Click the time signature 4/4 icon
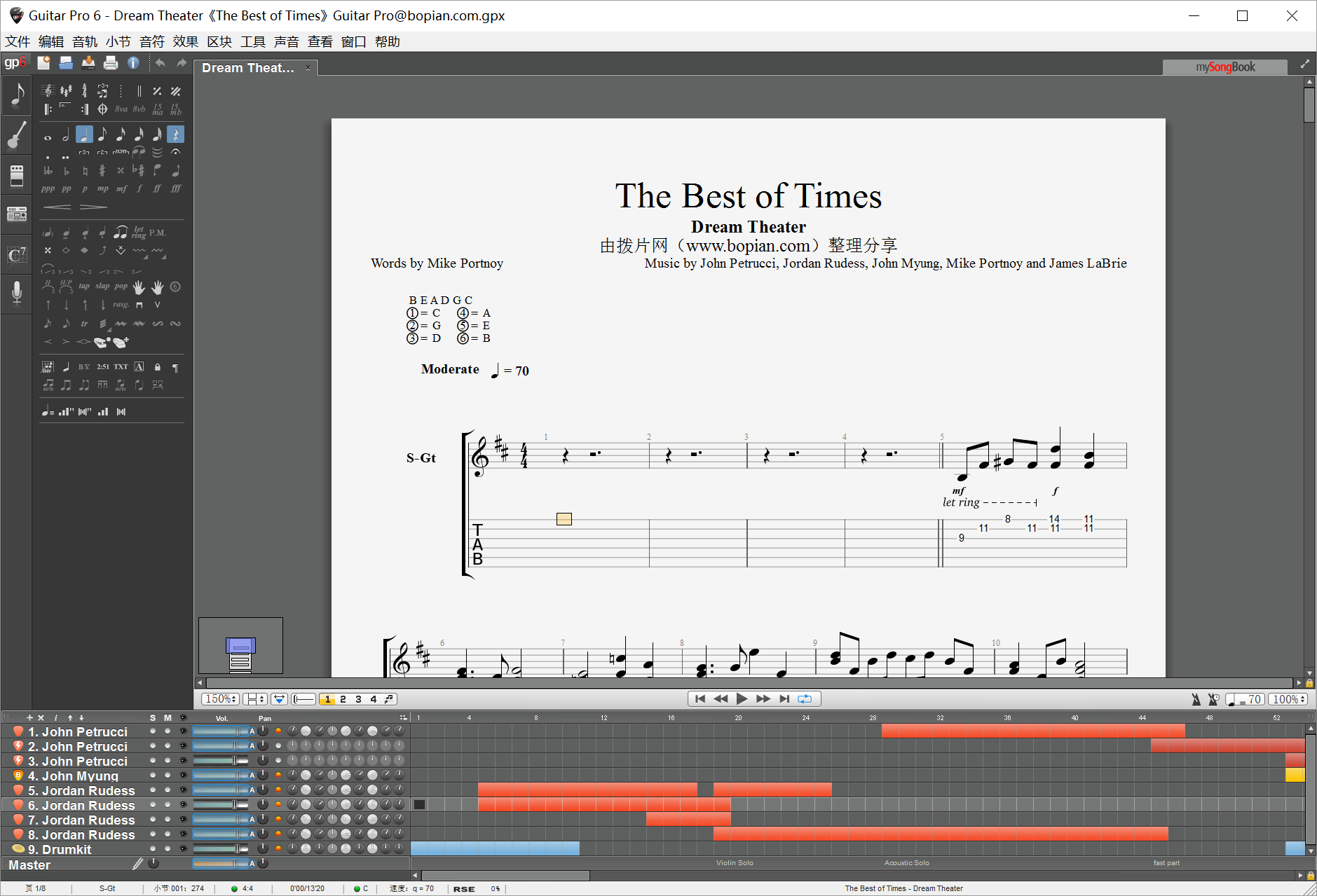This screenshot has height=896, width=1317. (x=84, y=90)
